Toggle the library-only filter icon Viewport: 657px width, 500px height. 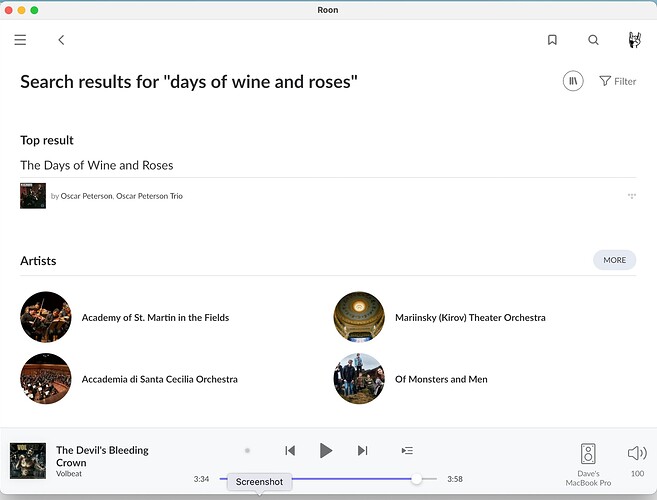coord(573,81)
